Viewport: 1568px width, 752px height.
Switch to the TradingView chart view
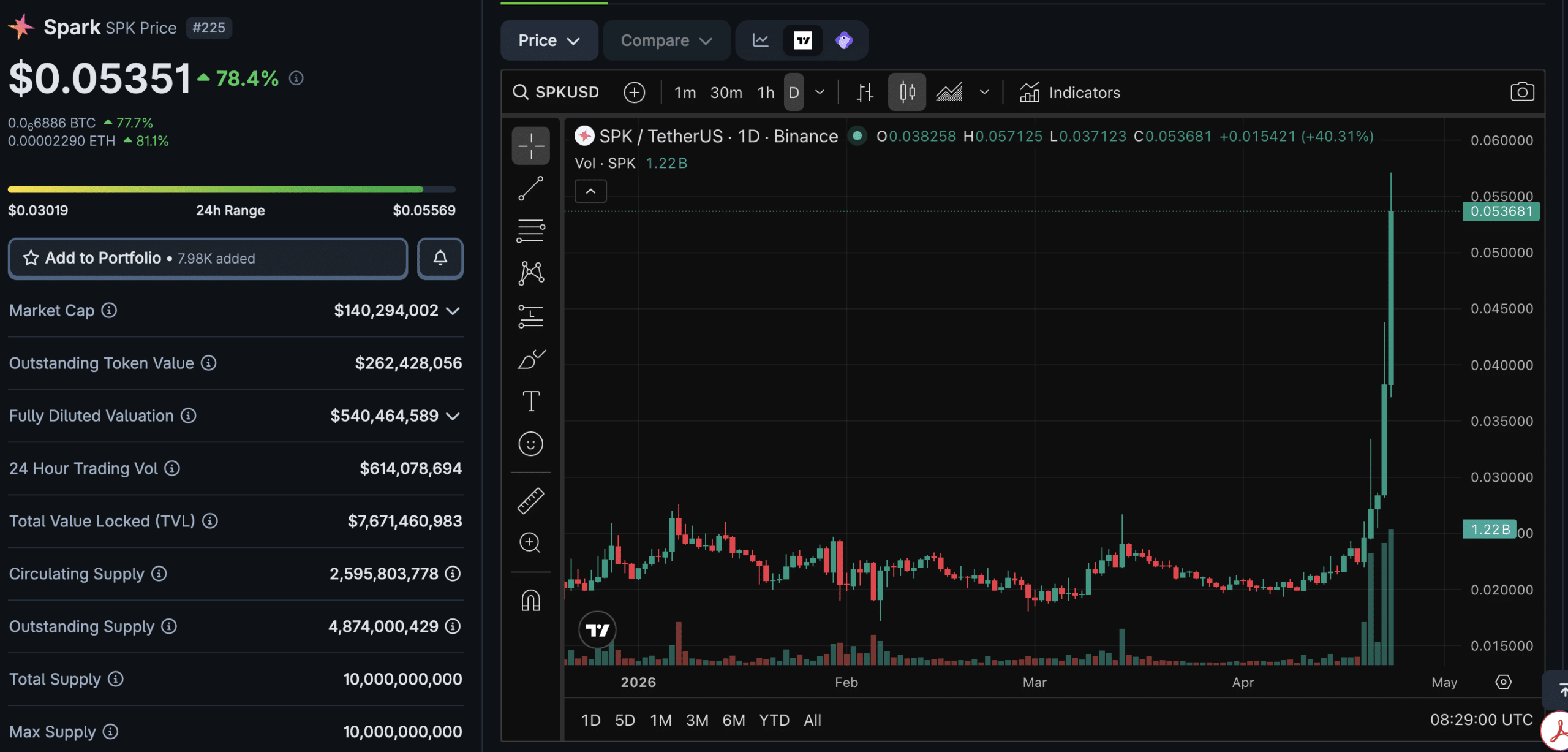[803, 40]
